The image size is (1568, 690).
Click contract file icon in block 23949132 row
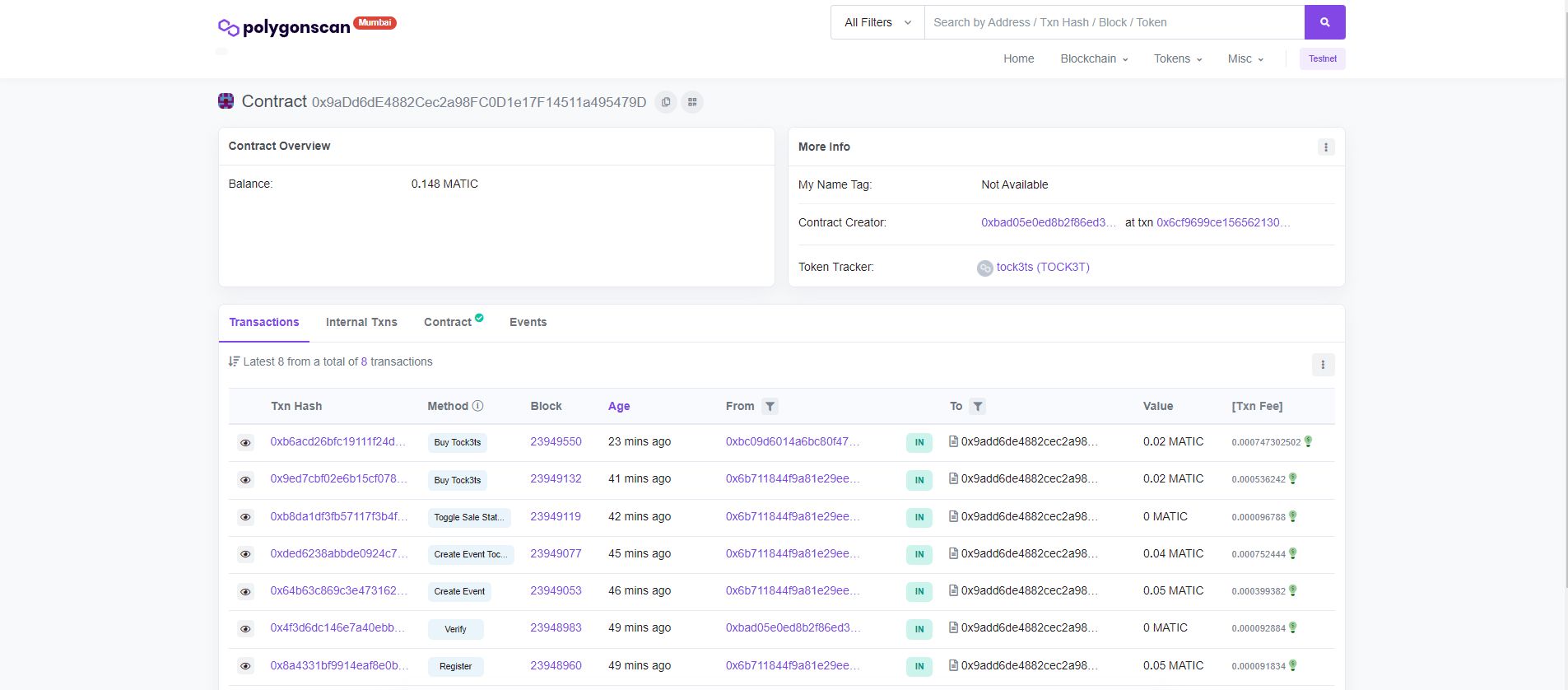click(x=953, y=478)
